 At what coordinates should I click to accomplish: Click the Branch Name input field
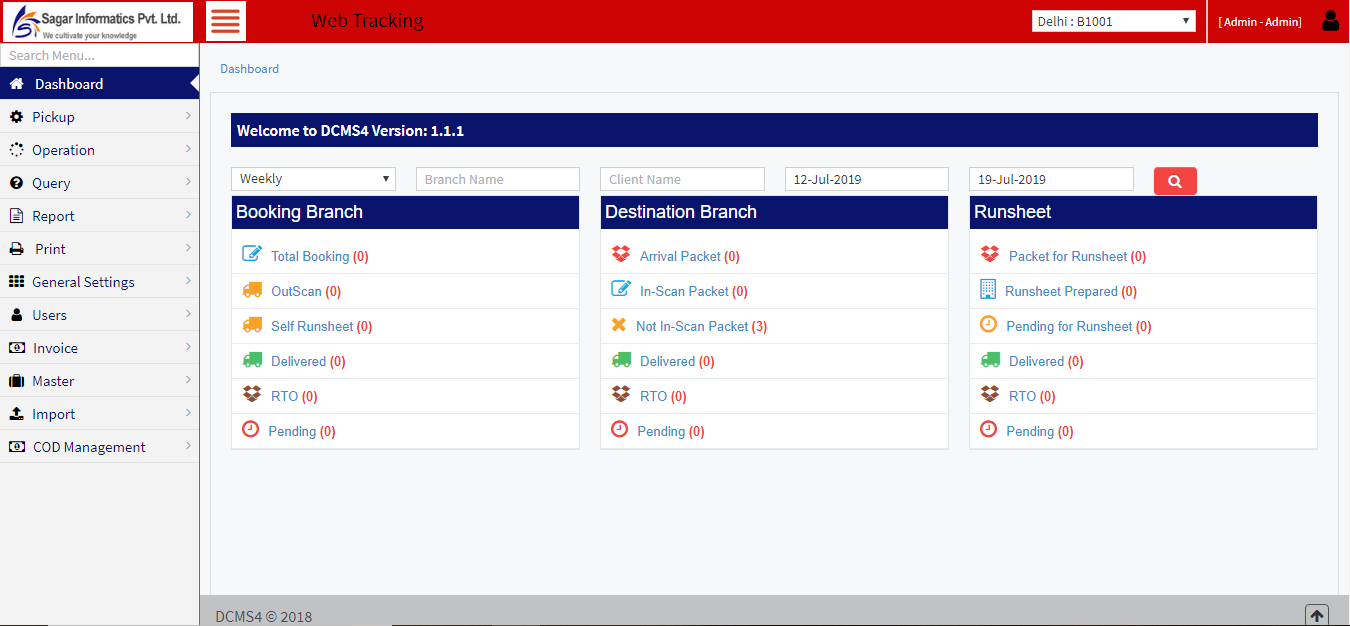(497, 178)
